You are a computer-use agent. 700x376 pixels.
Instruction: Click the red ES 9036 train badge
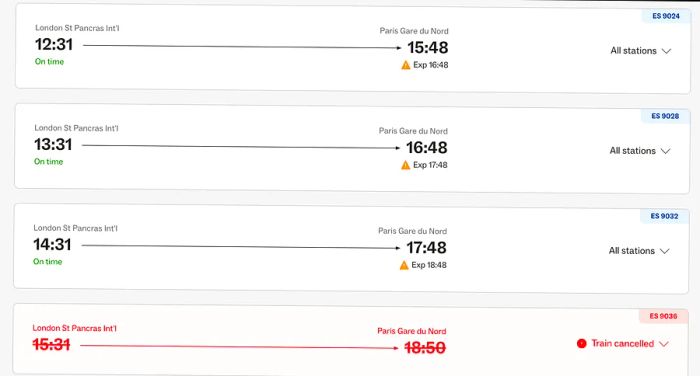[x=663, y=316]
